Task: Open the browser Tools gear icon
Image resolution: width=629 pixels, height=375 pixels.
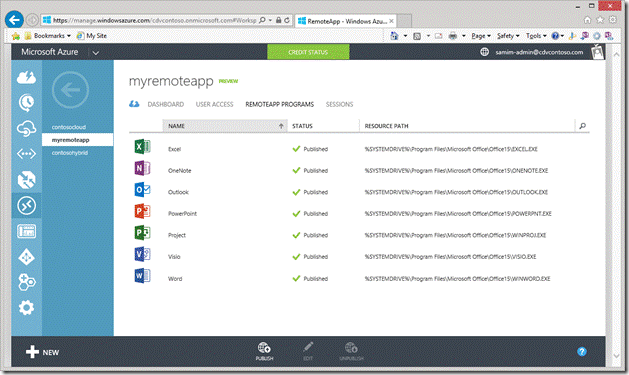Action: [x=613, y=20]
